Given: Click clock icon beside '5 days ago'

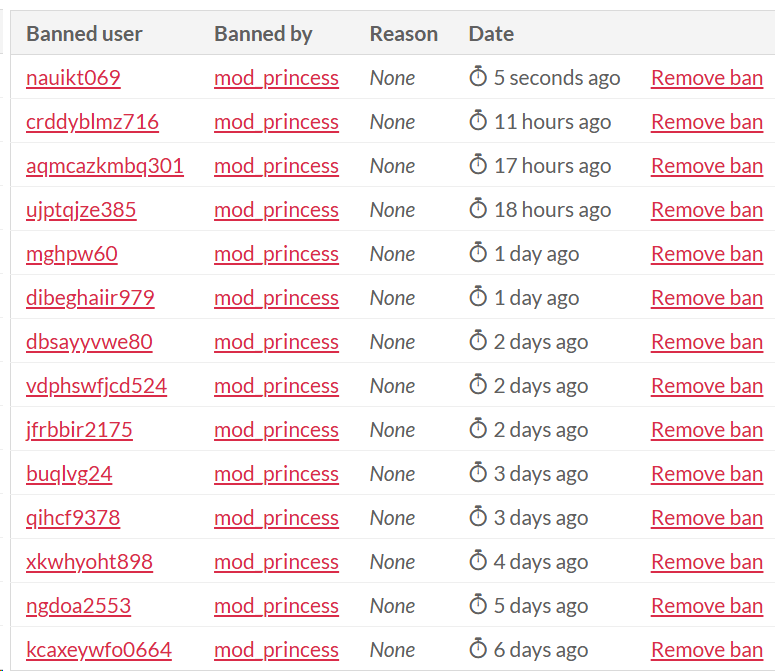Looking at the screenshot, I should pos(478,605).
